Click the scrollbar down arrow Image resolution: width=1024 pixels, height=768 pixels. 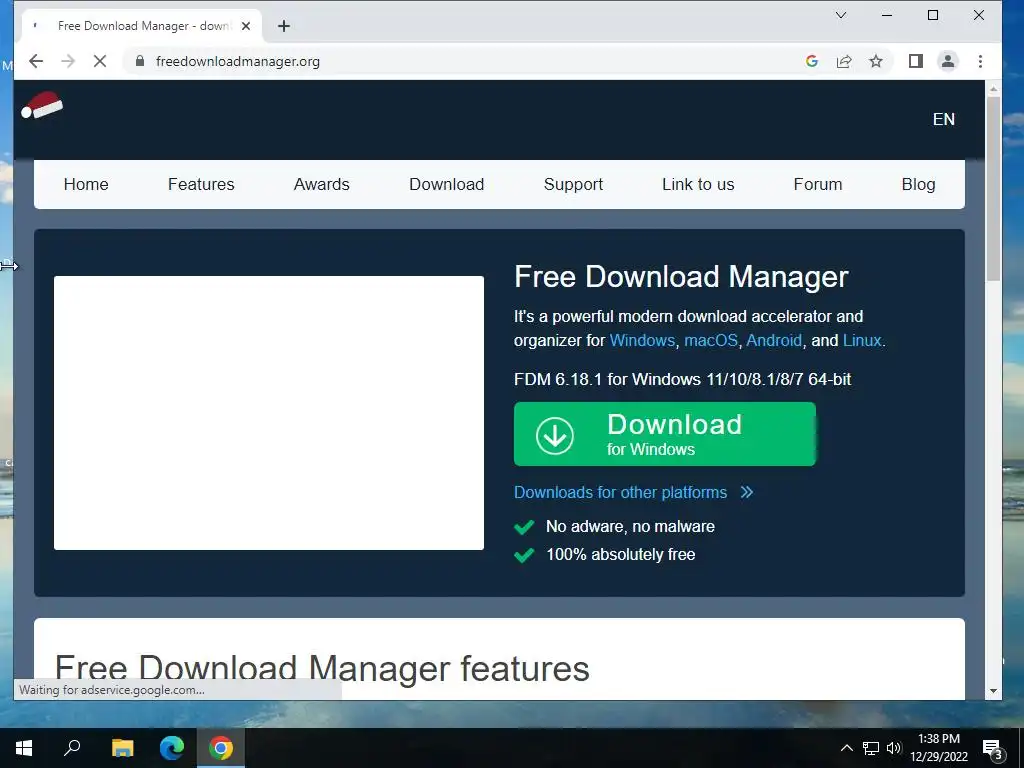coord(993,691)
